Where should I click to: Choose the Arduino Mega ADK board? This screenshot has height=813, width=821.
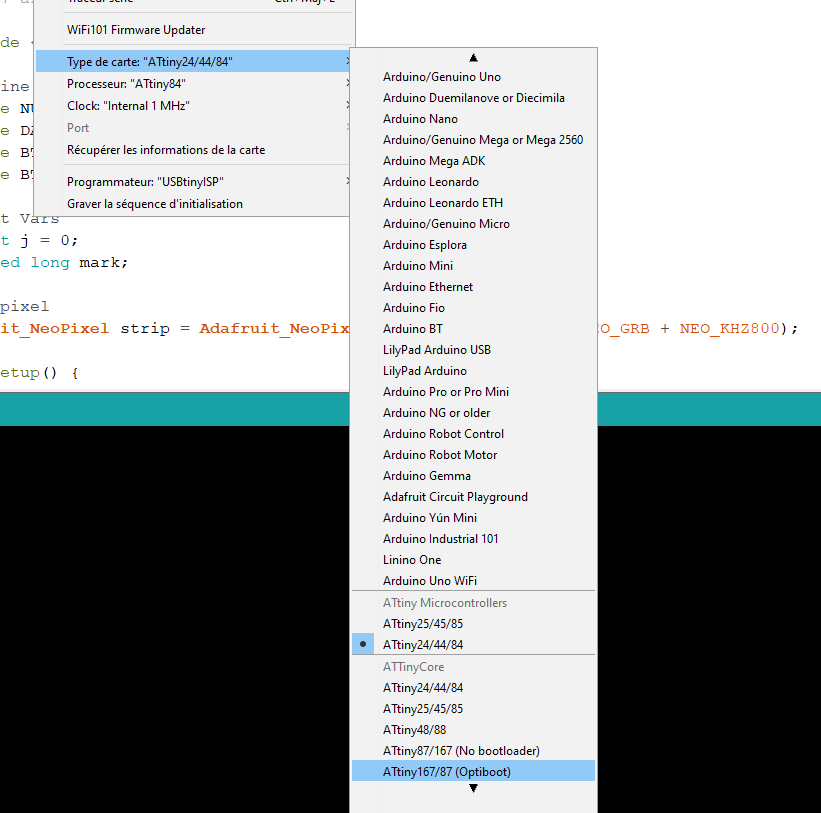473,161
